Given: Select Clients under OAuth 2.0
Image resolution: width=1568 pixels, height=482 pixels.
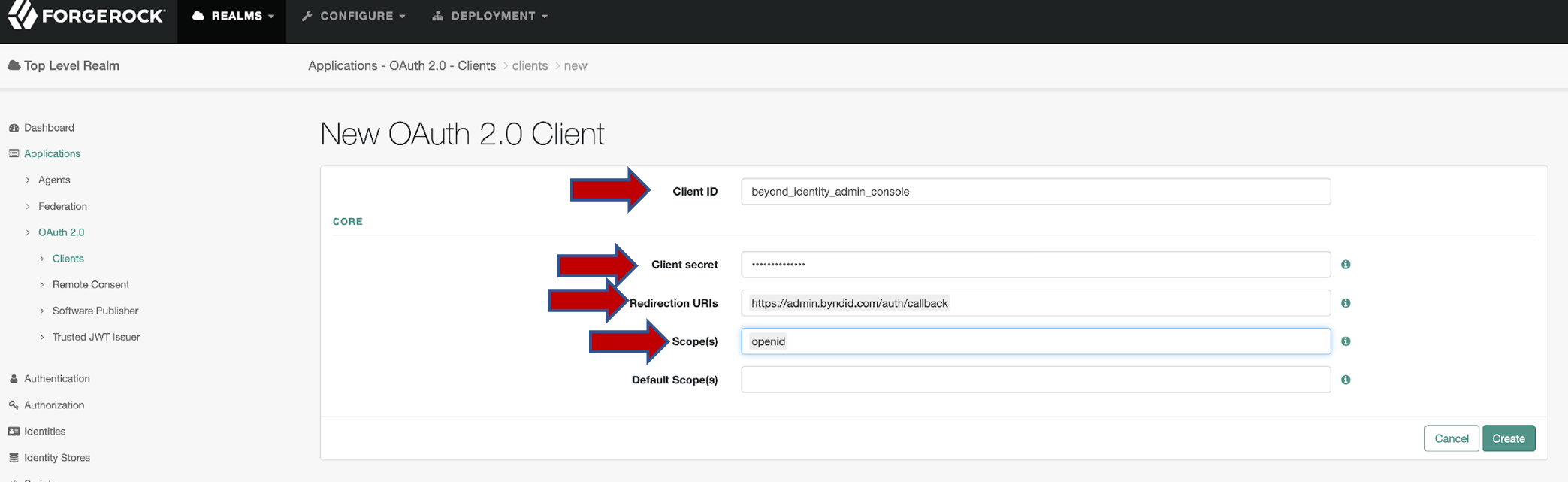Looking at the screenshot, I should pyautogui.click(x=68, y=259).
